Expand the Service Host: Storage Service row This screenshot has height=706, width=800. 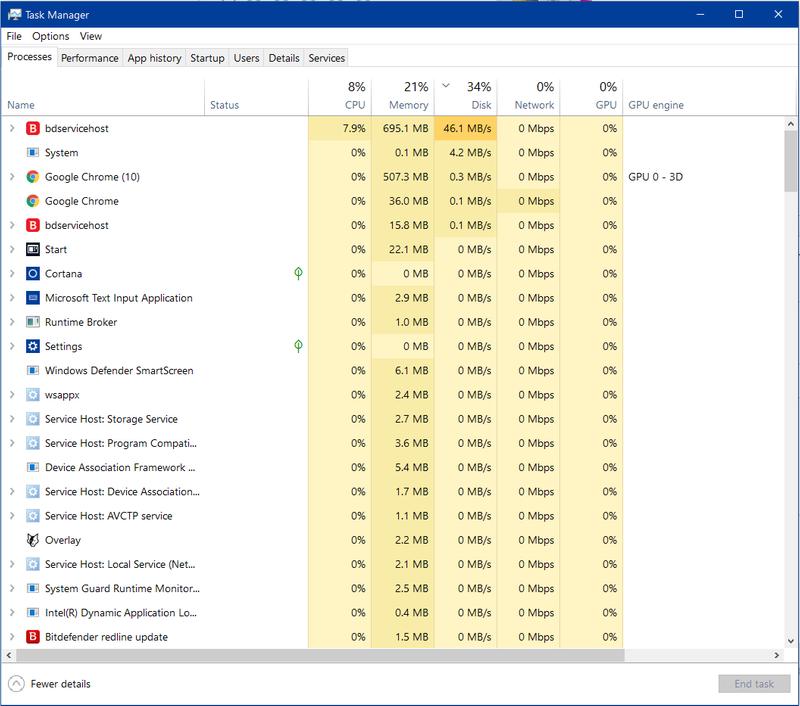tap(12, 419)
